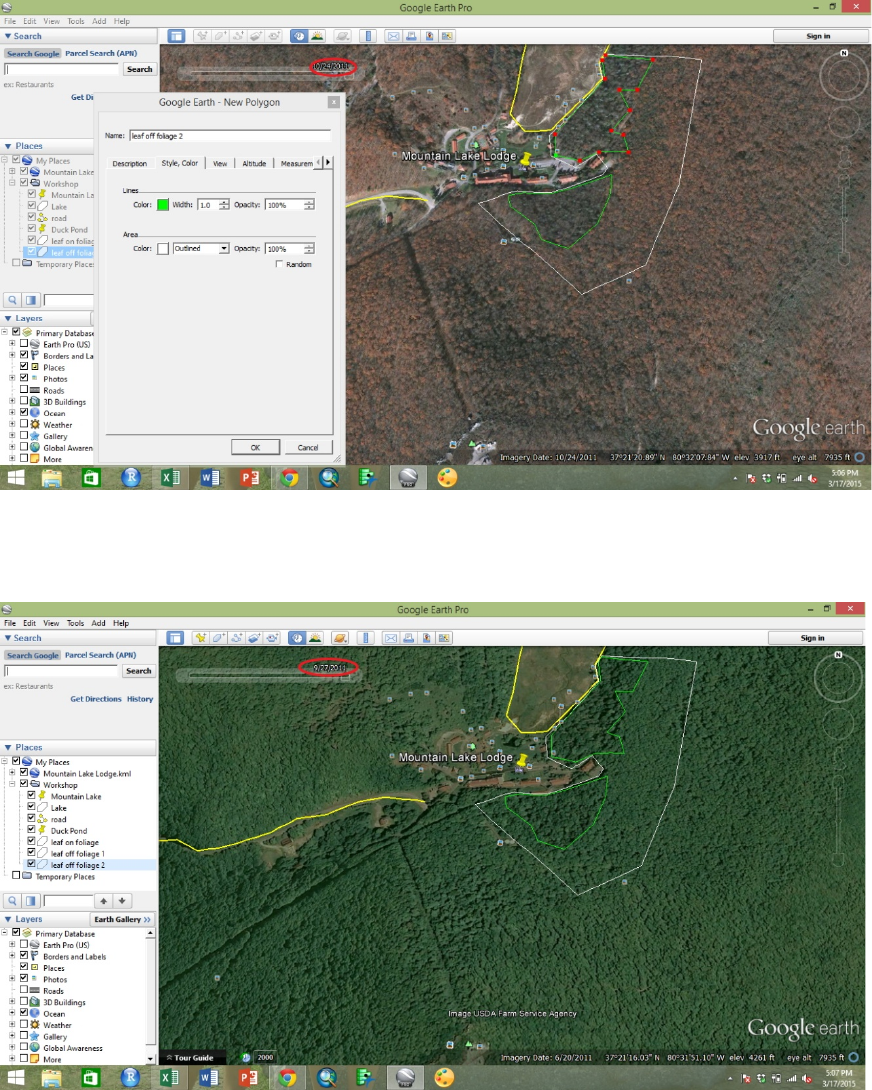Open the green Lines color swatch

point(163,204)
